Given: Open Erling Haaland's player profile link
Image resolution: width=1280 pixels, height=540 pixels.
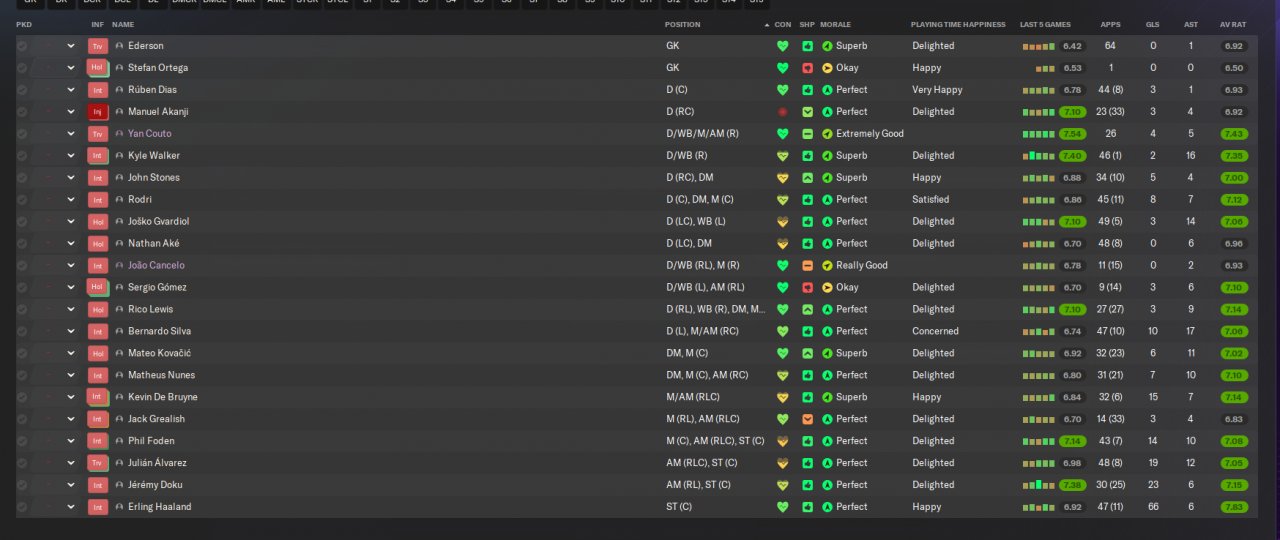Looking at the screenshot, I should click(159, 507).
